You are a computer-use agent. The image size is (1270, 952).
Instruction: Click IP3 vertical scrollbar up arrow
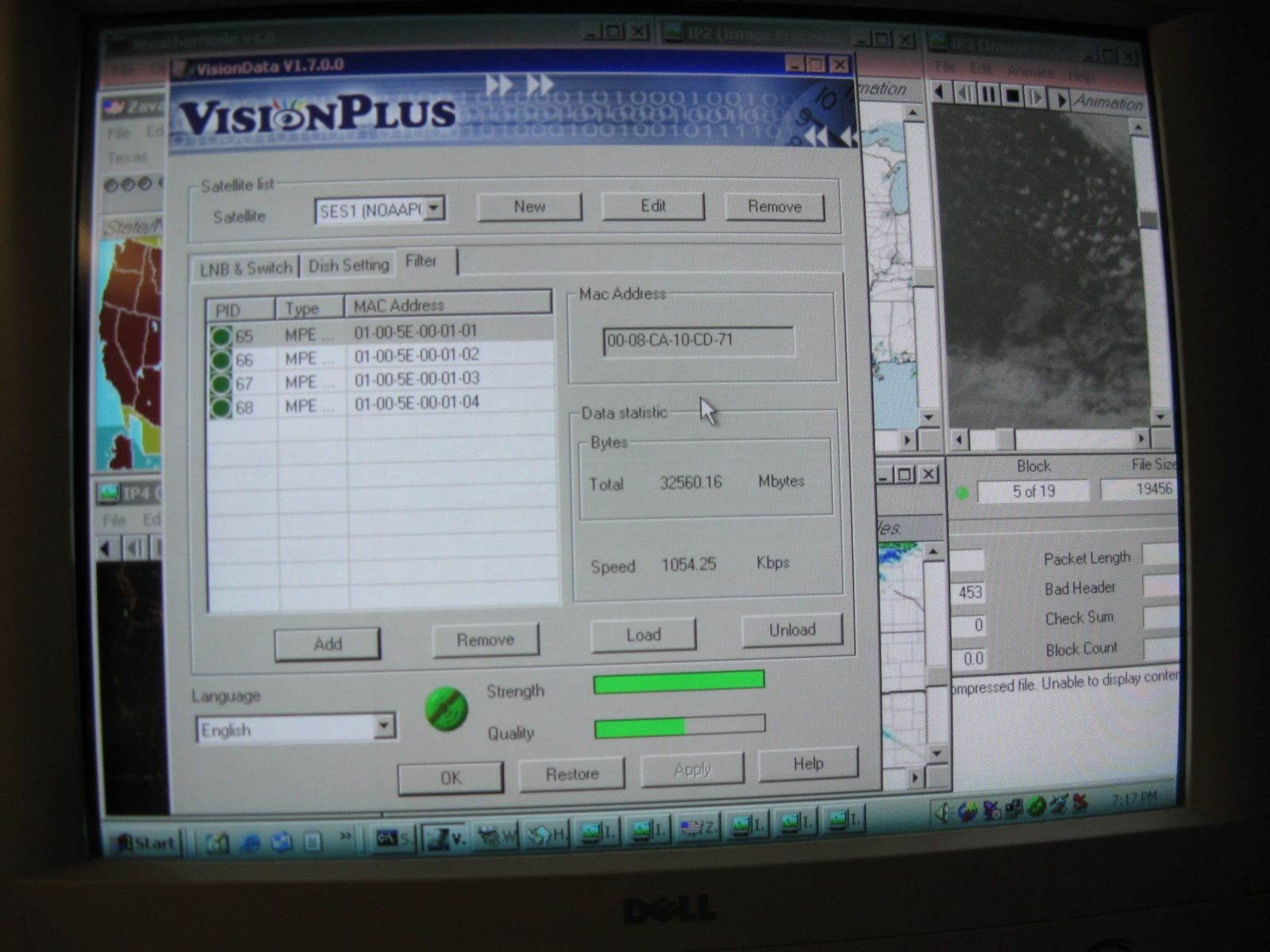[x=1140, y=128]
